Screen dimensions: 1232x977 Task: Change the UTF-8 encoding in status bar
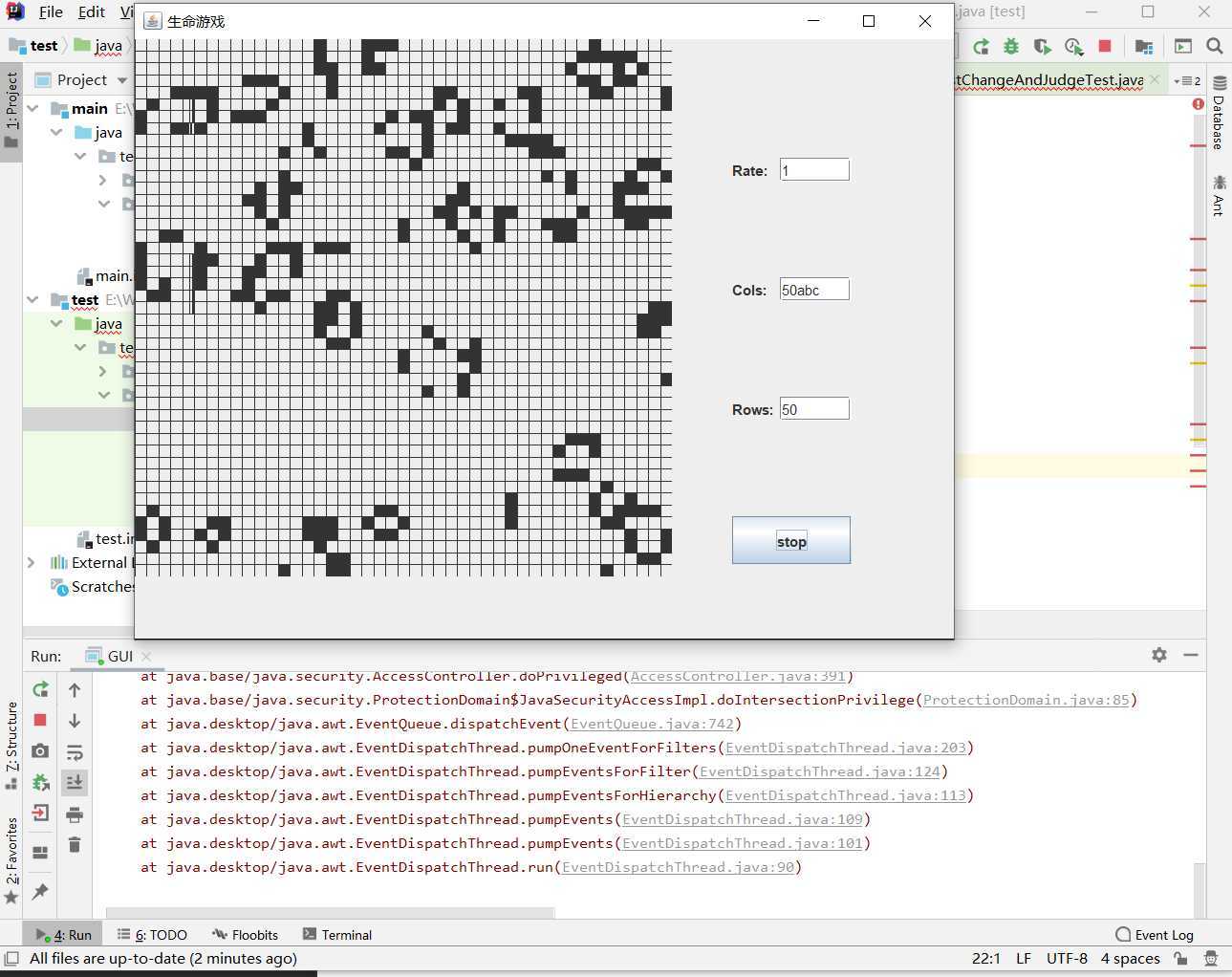1067,958
